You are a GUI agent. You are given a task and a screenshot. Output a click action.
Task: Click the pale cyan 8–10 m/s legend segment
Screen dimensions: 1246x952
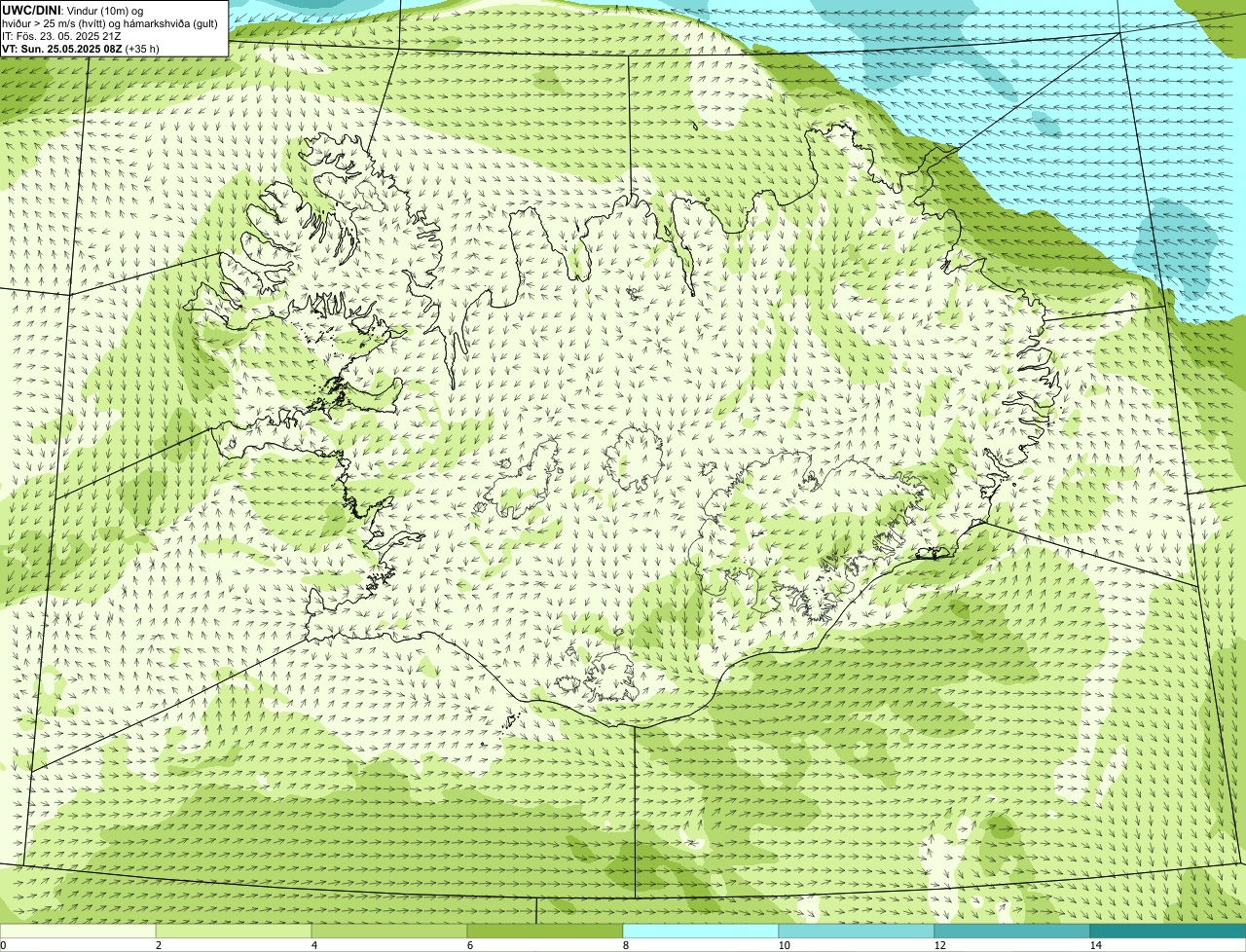[x=701, y=931]
